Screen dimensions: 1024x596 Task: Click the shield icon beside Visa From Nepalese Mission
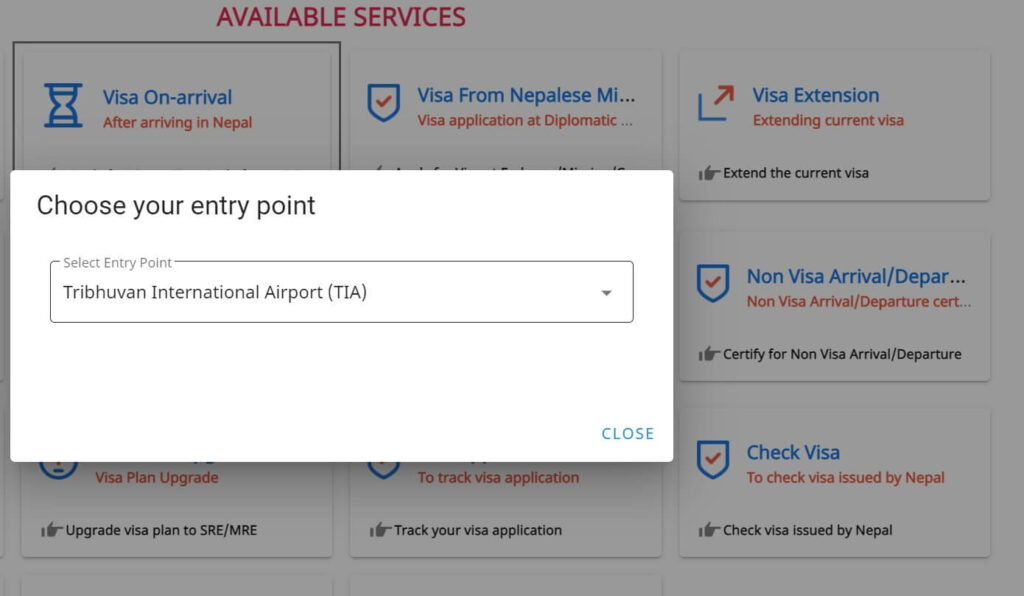coord(383,102)
